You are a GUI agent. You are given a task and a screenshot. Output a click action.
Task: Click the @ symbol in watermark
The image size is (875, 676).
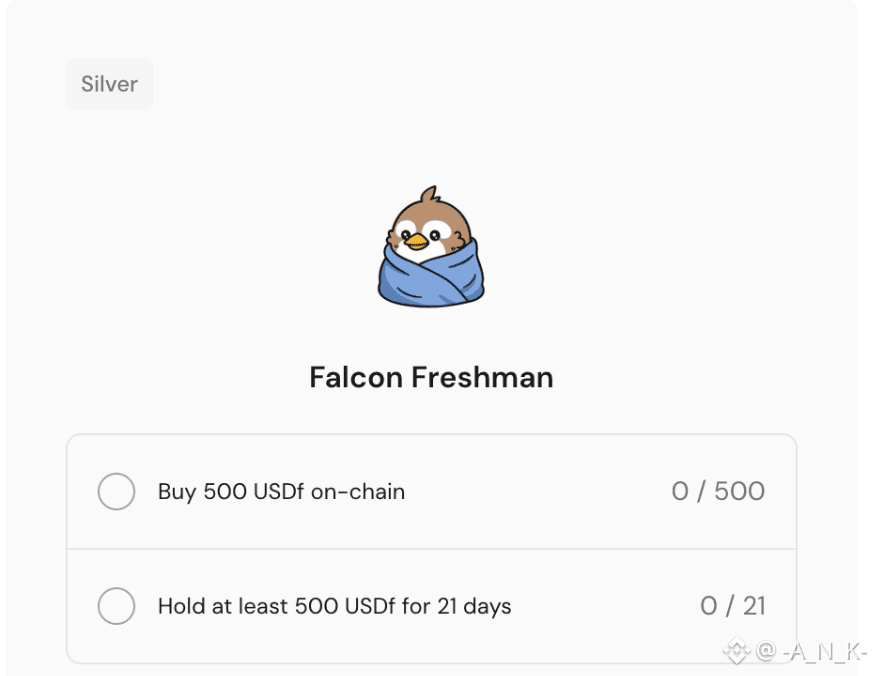[x=765, y=652]
